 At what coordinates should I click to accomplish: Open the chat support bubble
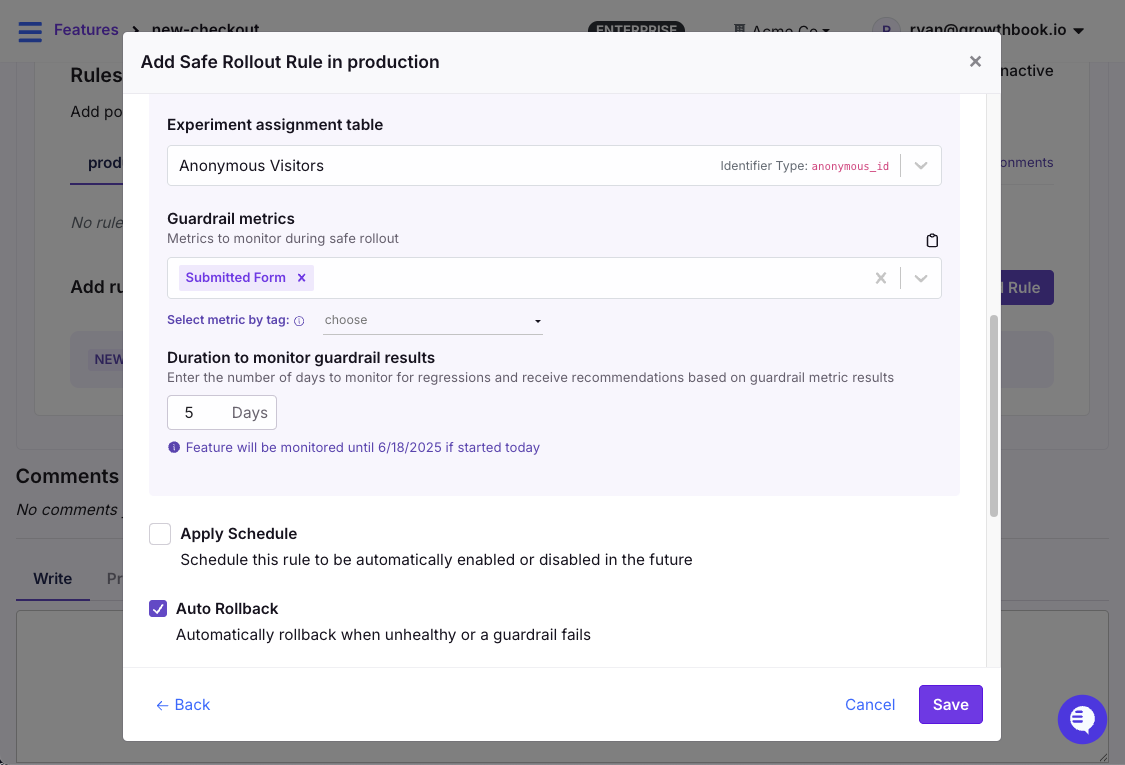click(x=1082, y=719)
